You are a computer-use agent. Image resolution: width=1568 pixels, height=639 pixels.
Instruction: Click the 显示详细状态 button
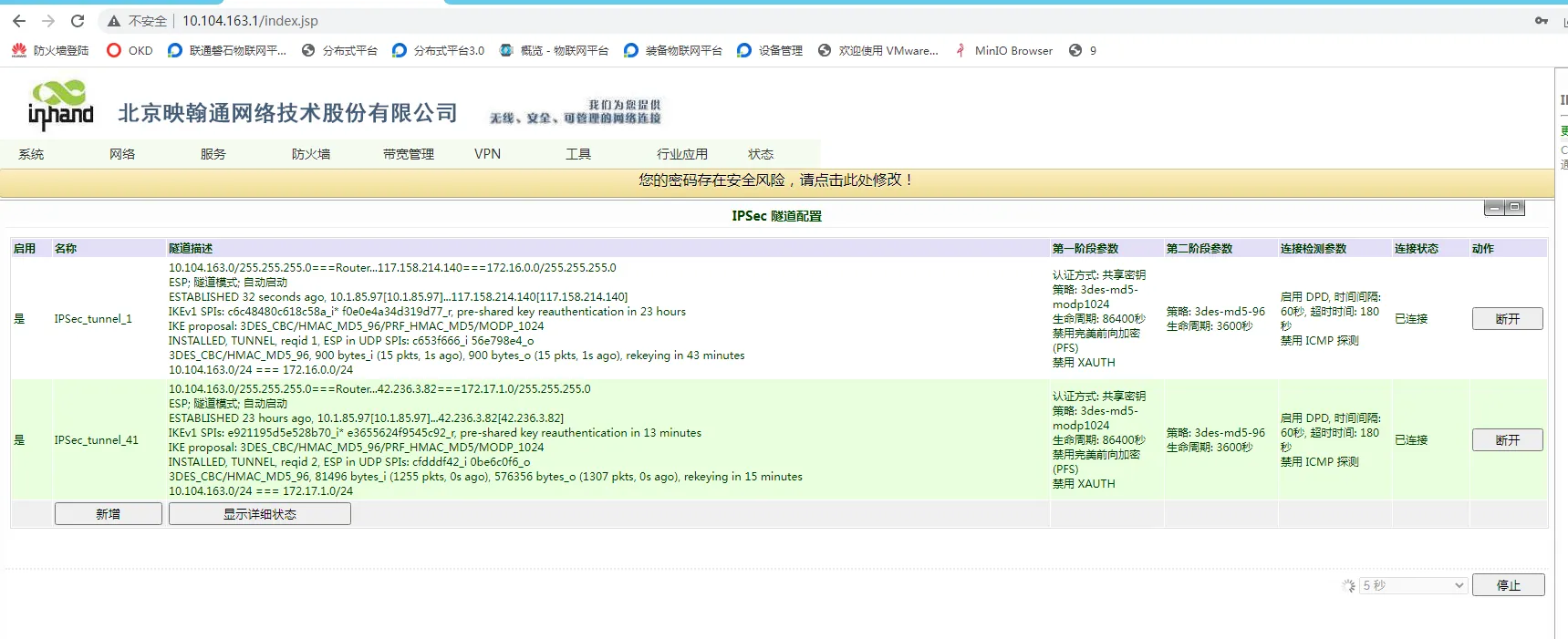point(260,514)
